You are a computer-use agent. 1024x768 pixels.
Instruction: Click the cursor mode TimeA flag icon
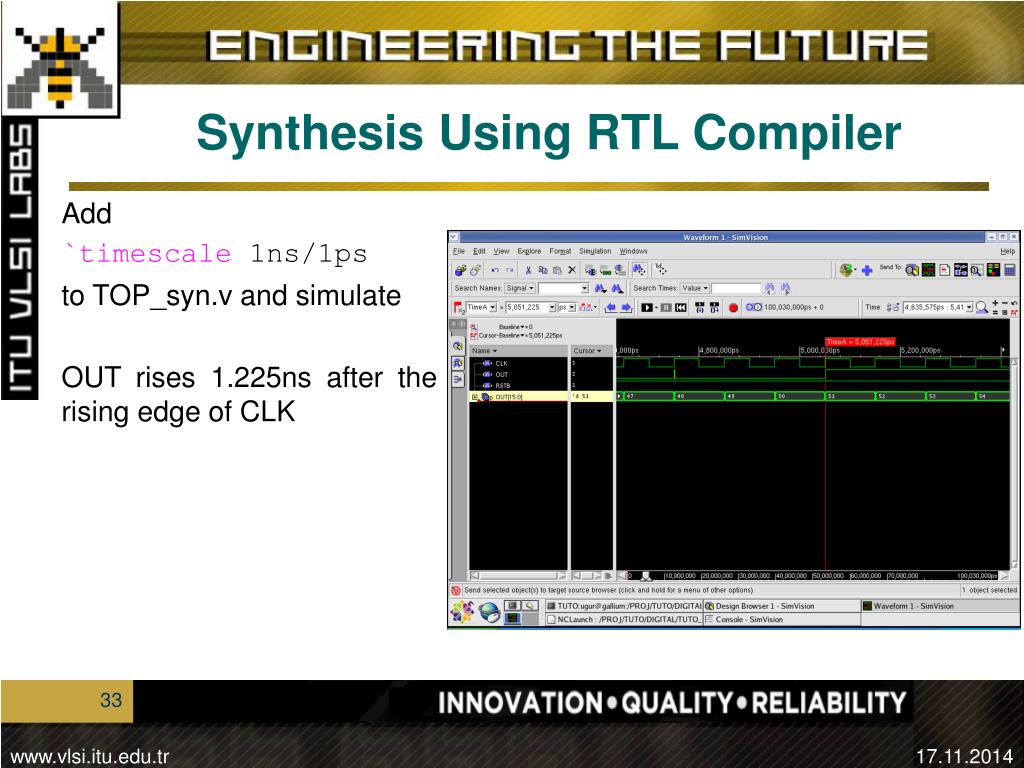pos(458,307)
